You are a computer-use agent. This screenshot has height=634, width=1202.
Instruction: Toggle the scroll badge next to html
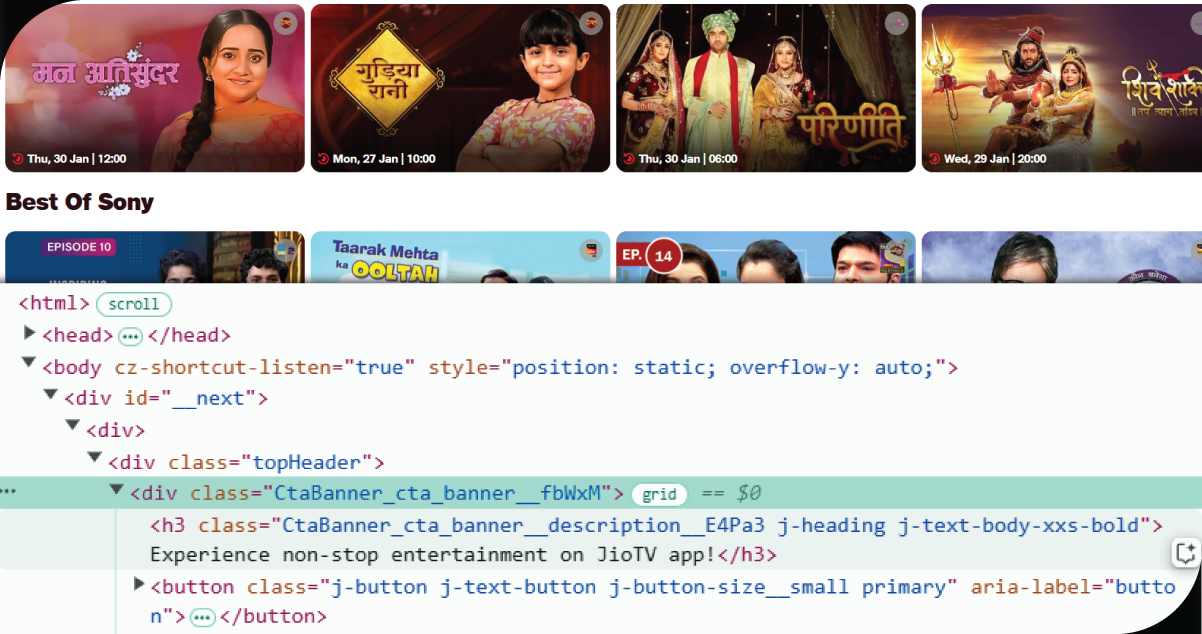(x=134, y=304)
